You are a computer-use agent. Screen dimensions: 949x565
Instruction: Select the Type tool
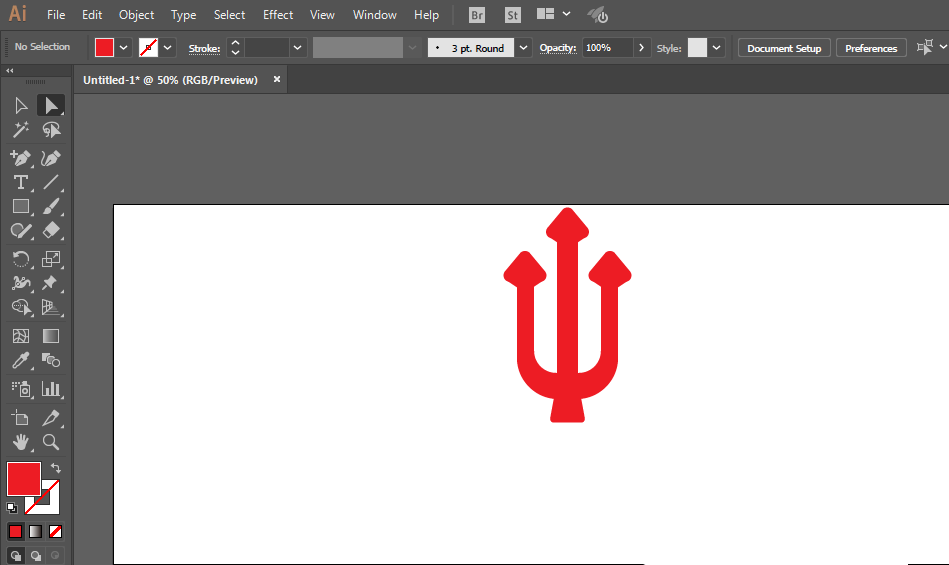[21, 182]
